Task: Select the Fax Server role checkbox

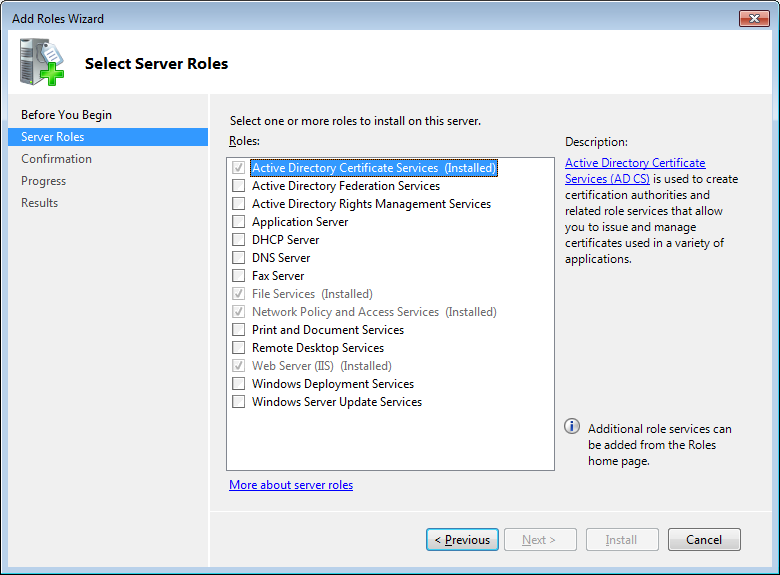Action: coord(238,276)
